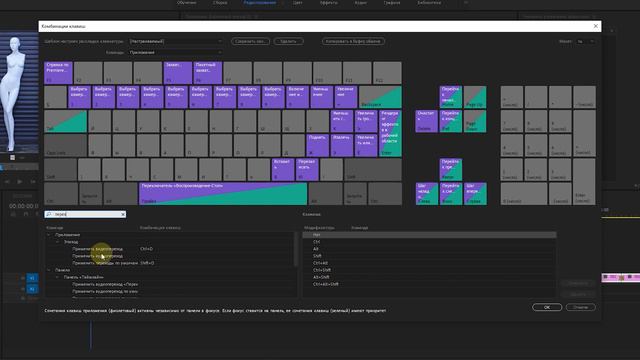Click the tall Enter key with the render effects command
Viewport: 640px width, 360px height.
click(x=391, y=133)
